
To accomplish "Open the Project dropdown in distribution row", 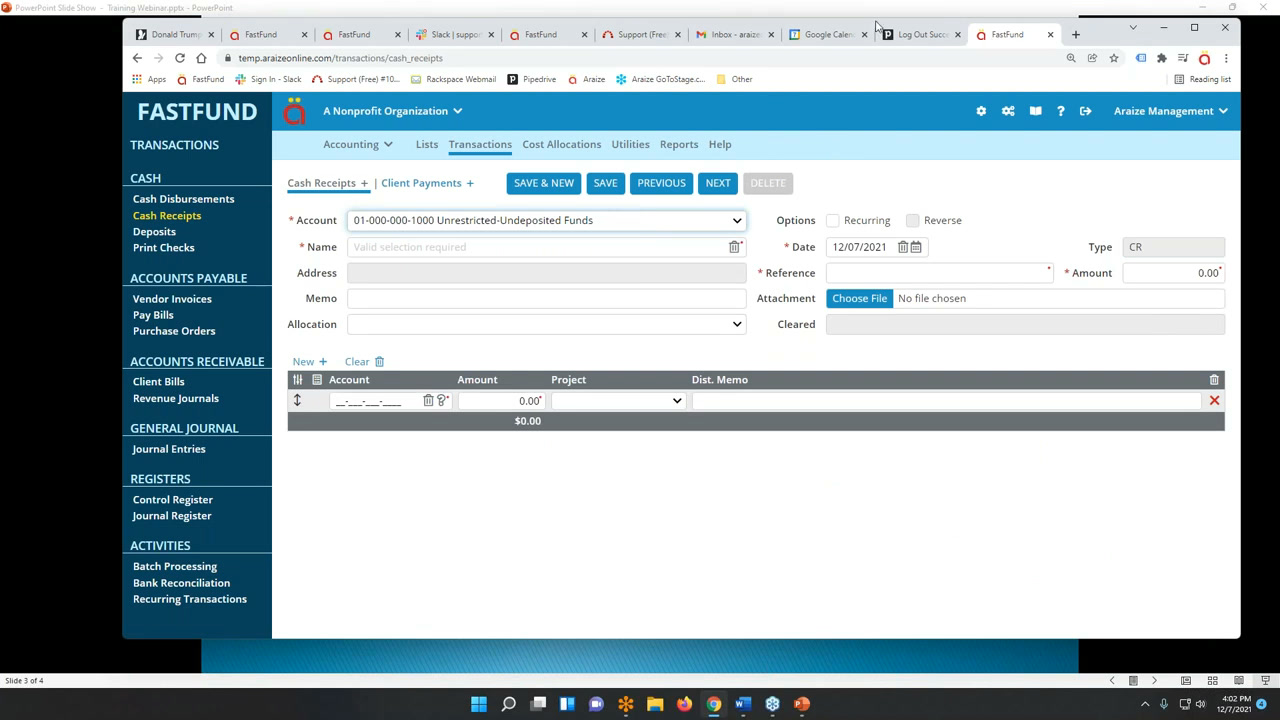I will (618, 401).
